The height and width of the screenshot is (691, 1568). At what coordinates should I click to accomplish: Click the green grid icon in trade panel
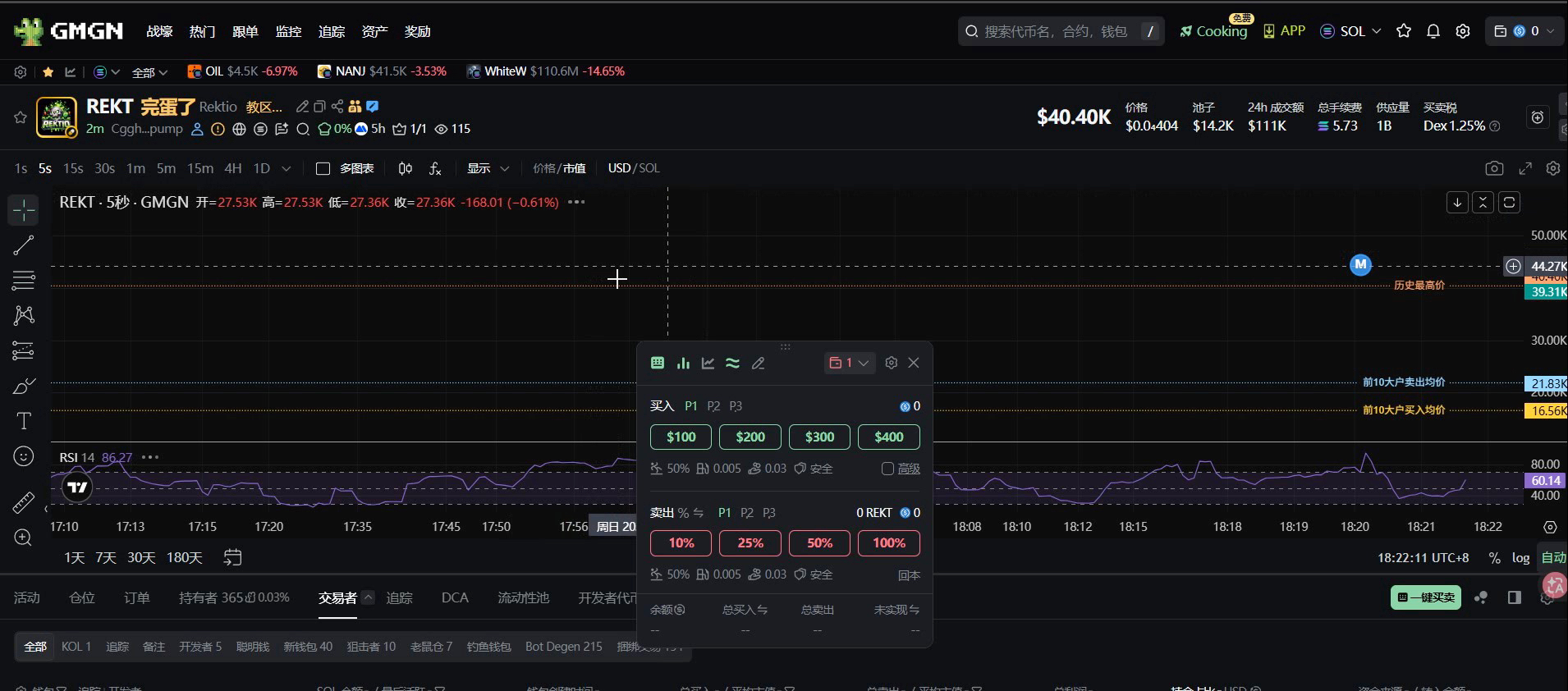[658, 363]
